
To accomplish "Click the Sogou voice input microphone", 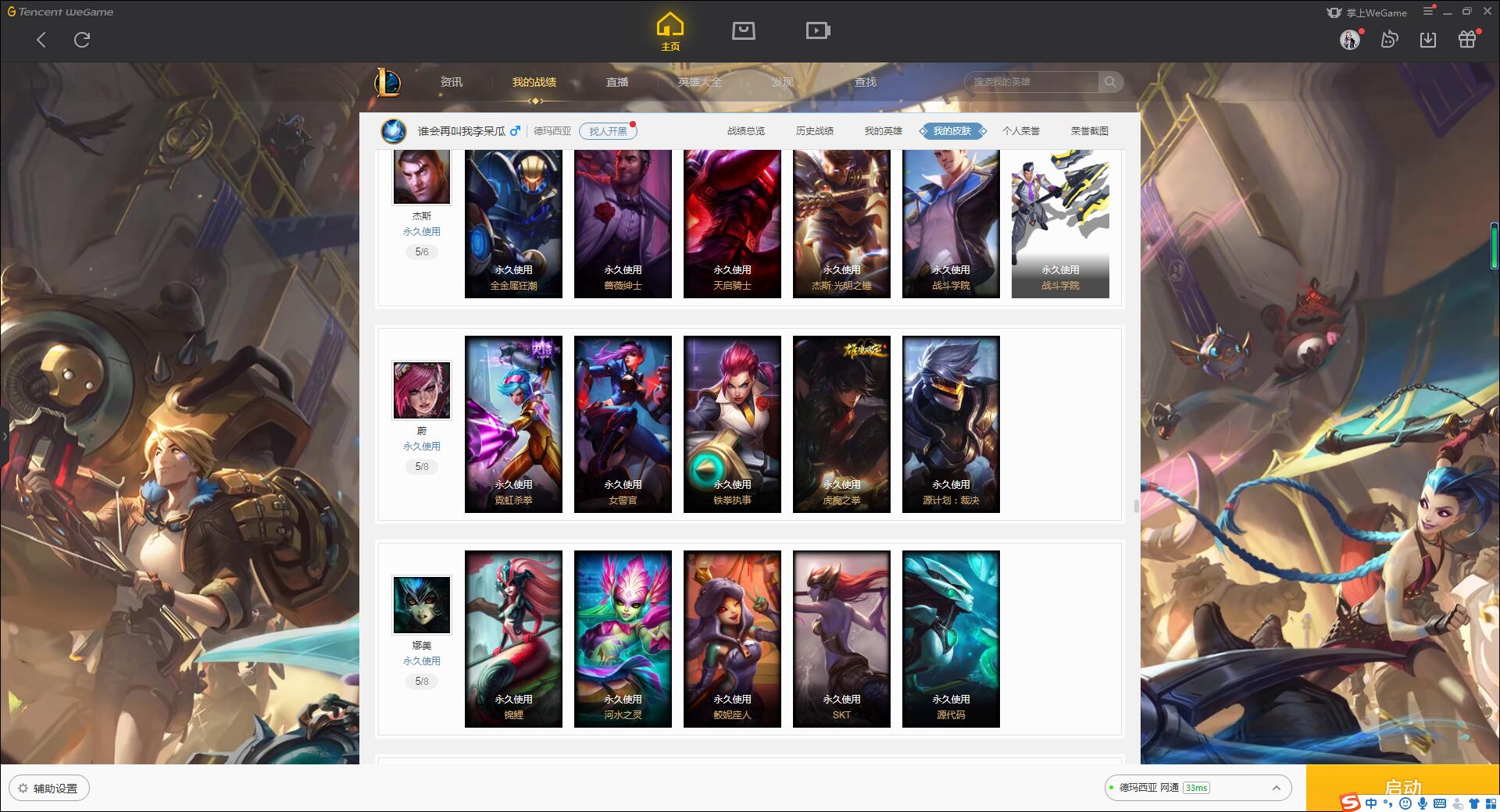I will tap(1423, 803).
